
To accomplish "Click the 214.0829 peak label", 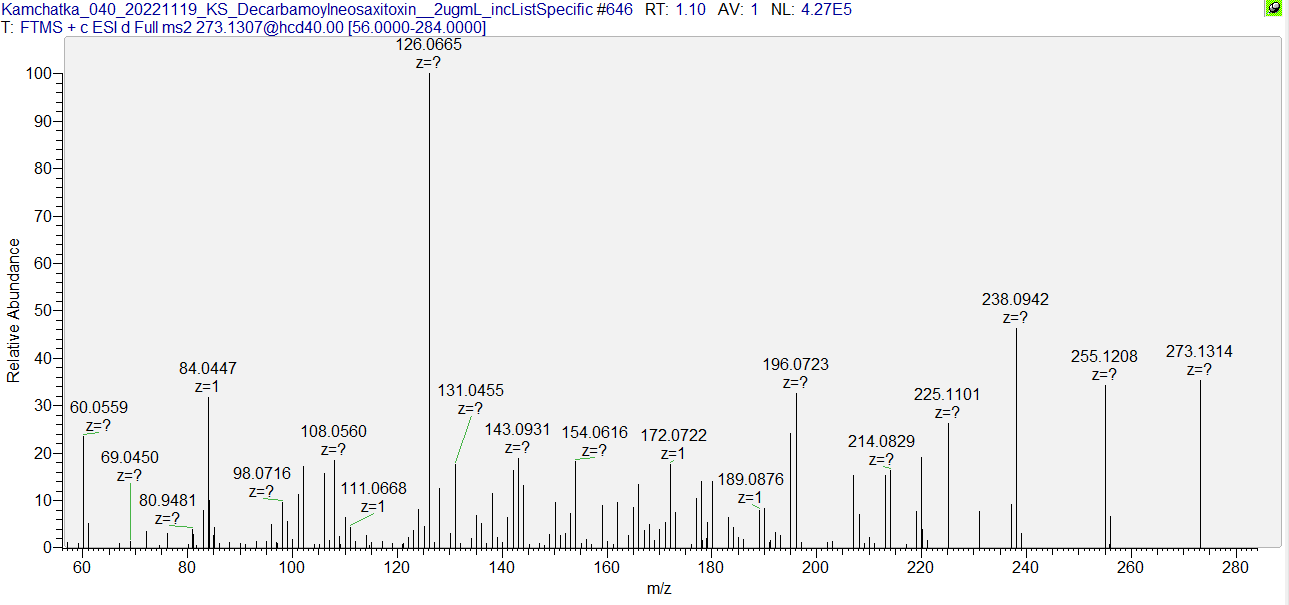I will pos(881,442).
